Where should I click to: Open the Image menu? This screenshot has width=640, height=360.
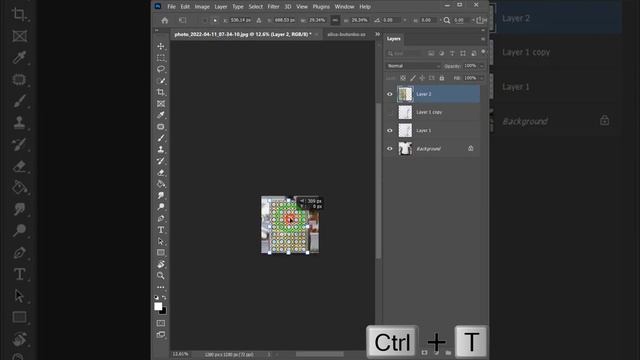[202, 7]
